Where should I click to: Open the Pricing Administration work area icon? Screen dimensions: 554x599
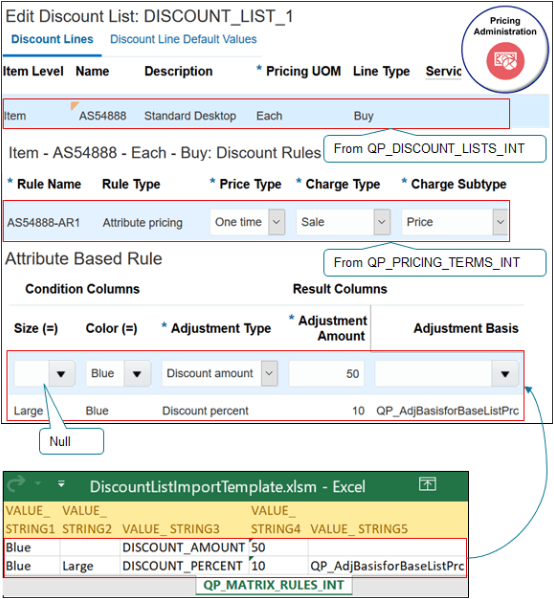(x=505, y=61)
